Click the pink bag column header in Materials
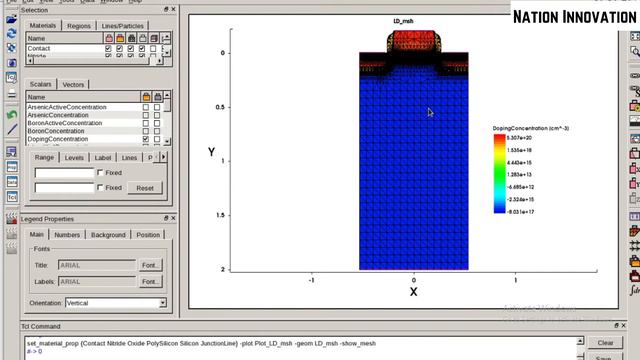The image size is (640, 360). (x=109, y=38)
